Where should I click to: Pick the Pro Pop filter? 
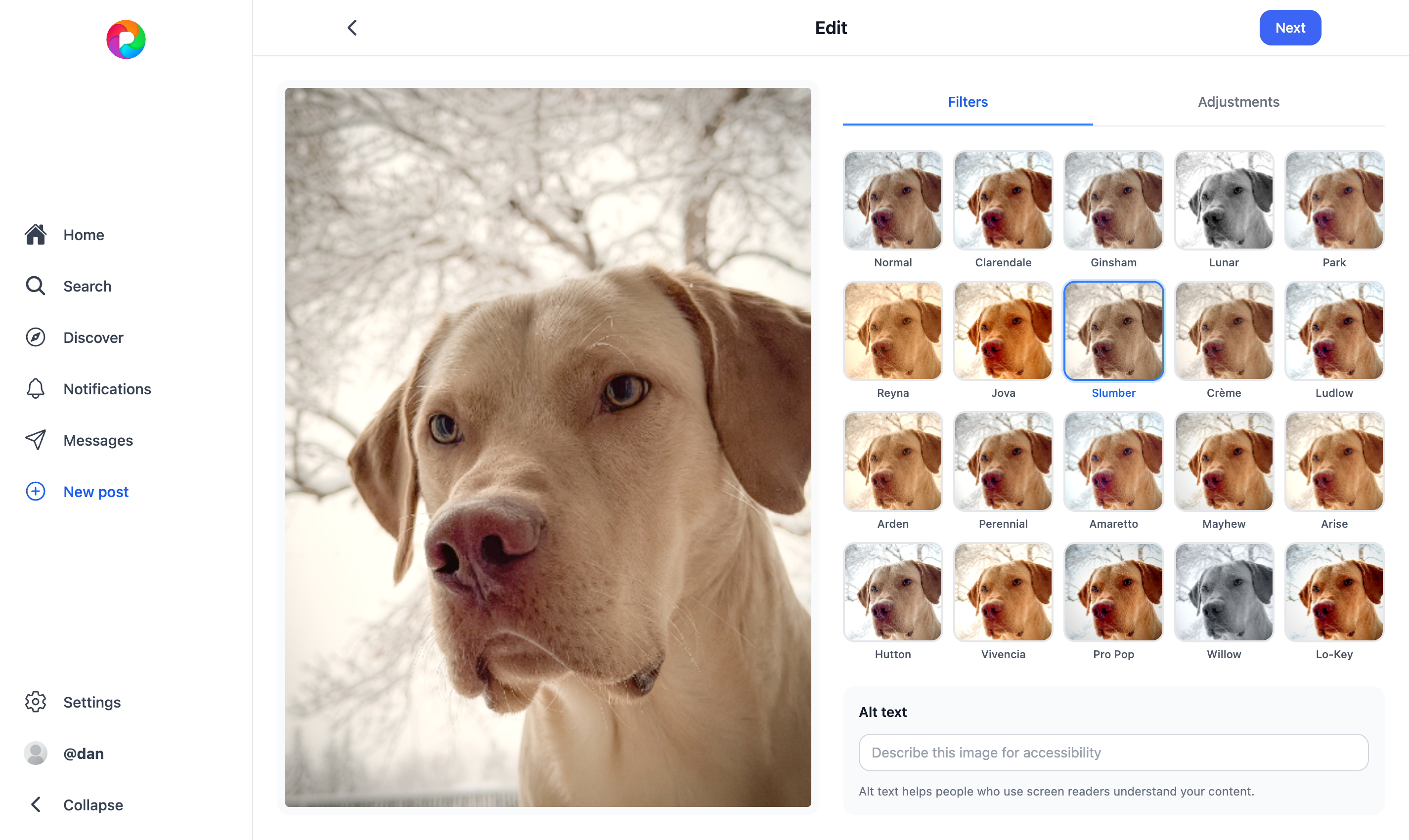pos(1113,592)
